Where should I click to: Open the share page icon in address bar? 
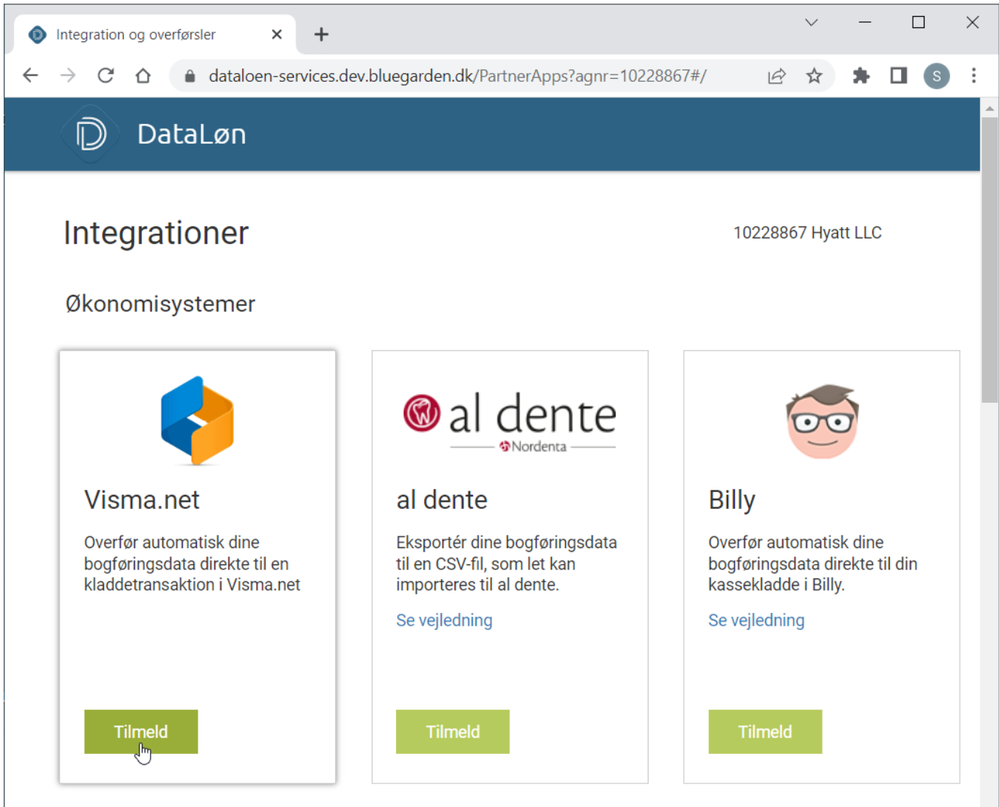click(x=777, y=76)
